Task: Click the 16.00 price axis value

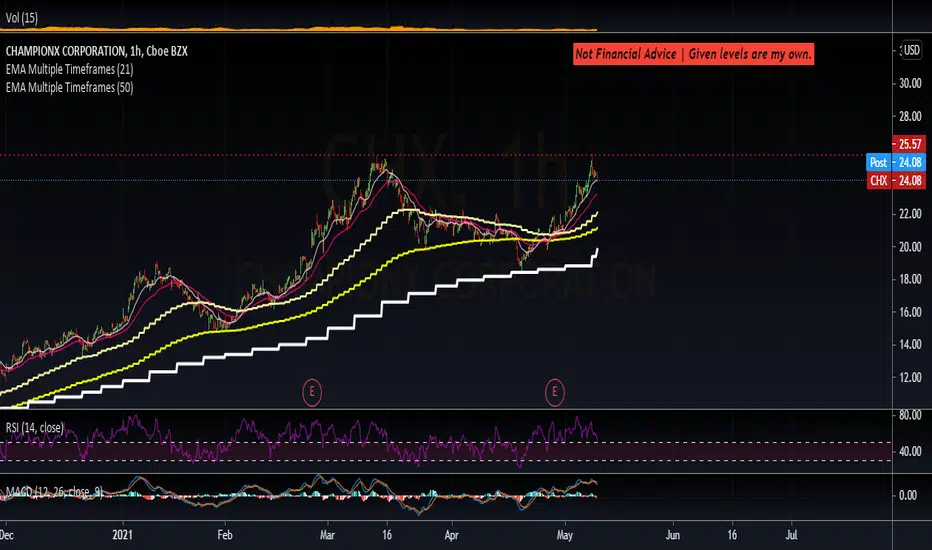Action: tap(910, 312)
